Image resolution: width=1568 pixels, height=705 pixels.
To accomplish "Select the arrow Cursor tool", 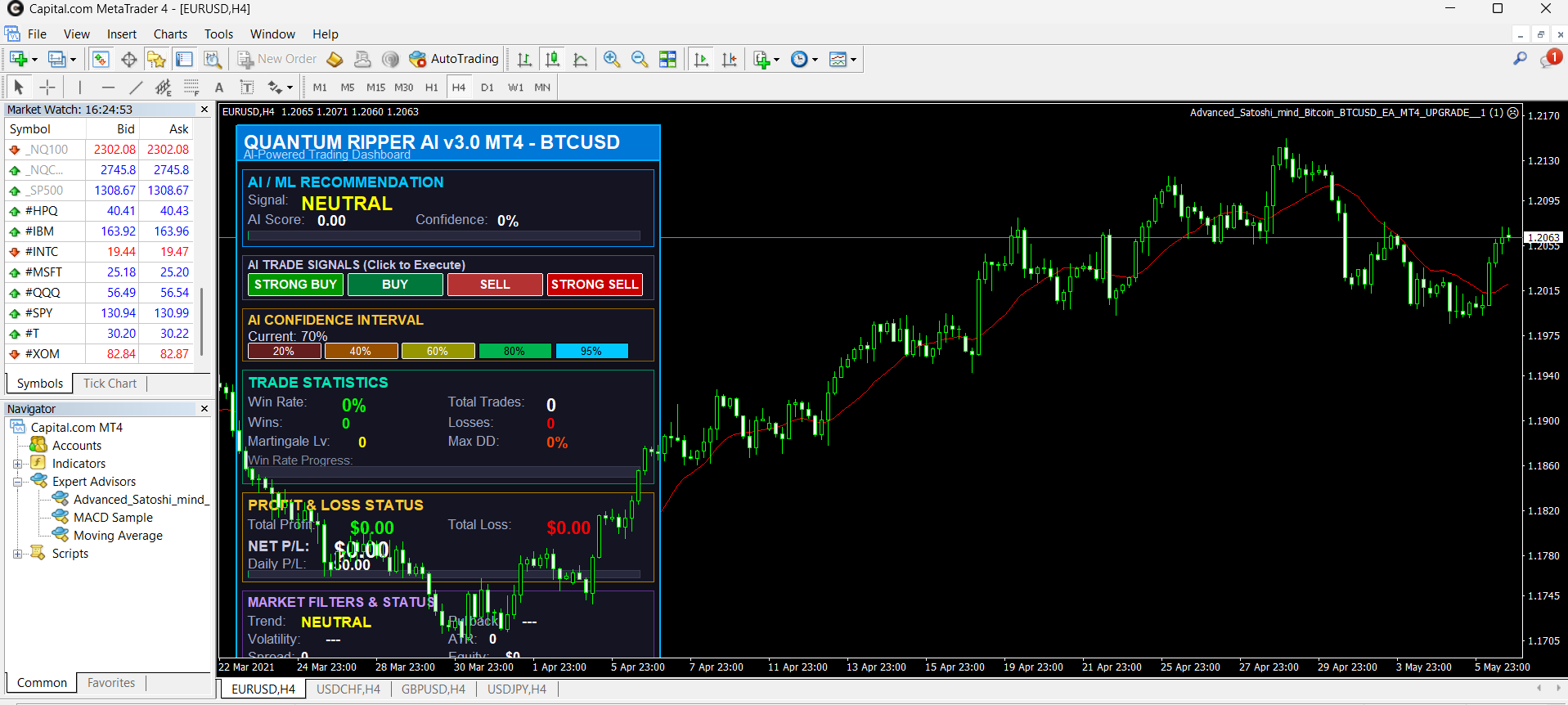I will coord(19,87).
